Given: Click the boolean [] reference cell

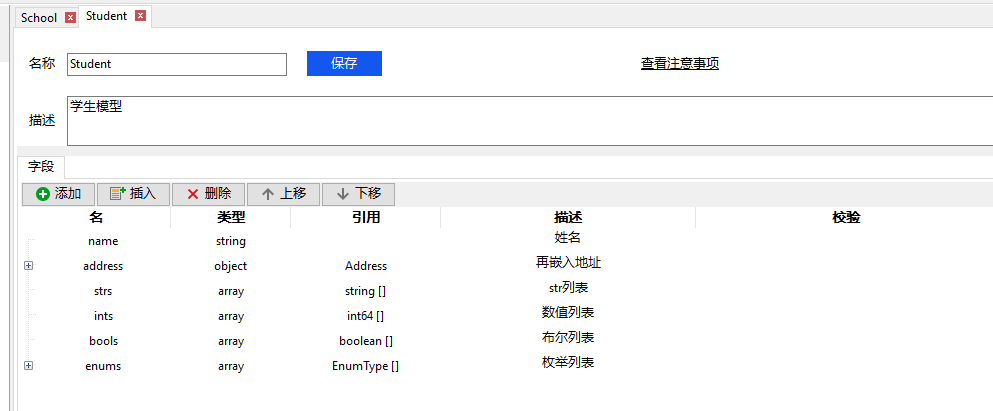Looking at the screenshot, I should point(366,341).
